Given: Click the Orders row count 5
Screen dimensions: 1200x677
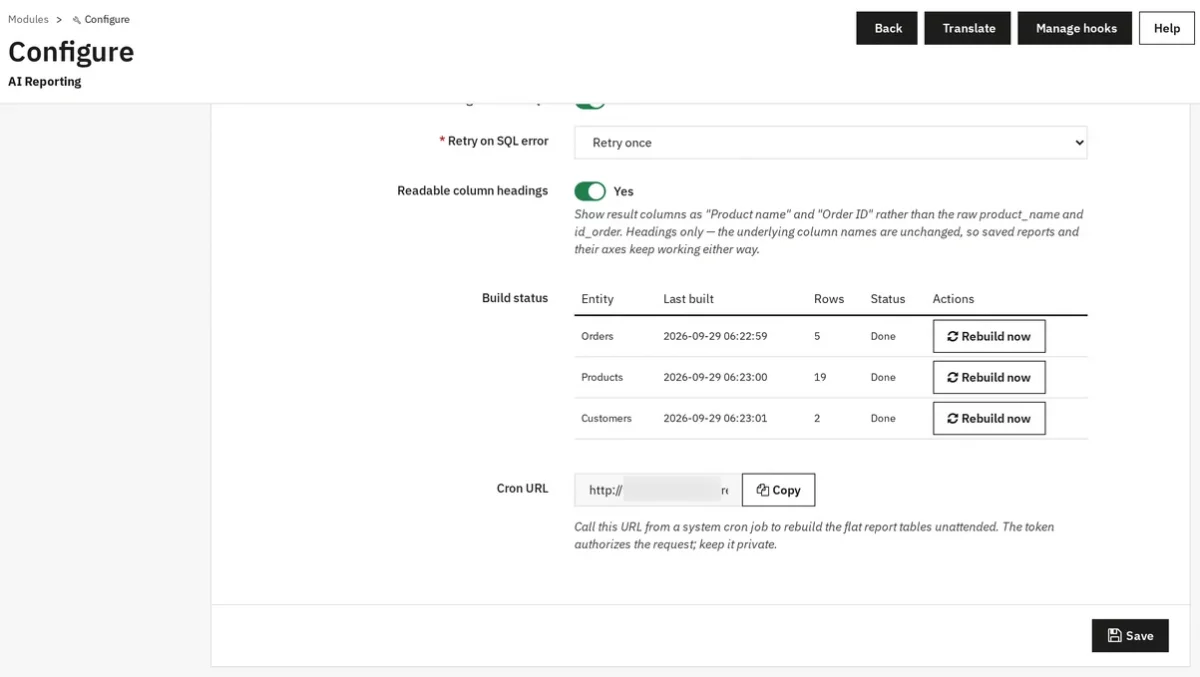Looking at the screenshot, I should pyautogui.click(x=817, y=336).
